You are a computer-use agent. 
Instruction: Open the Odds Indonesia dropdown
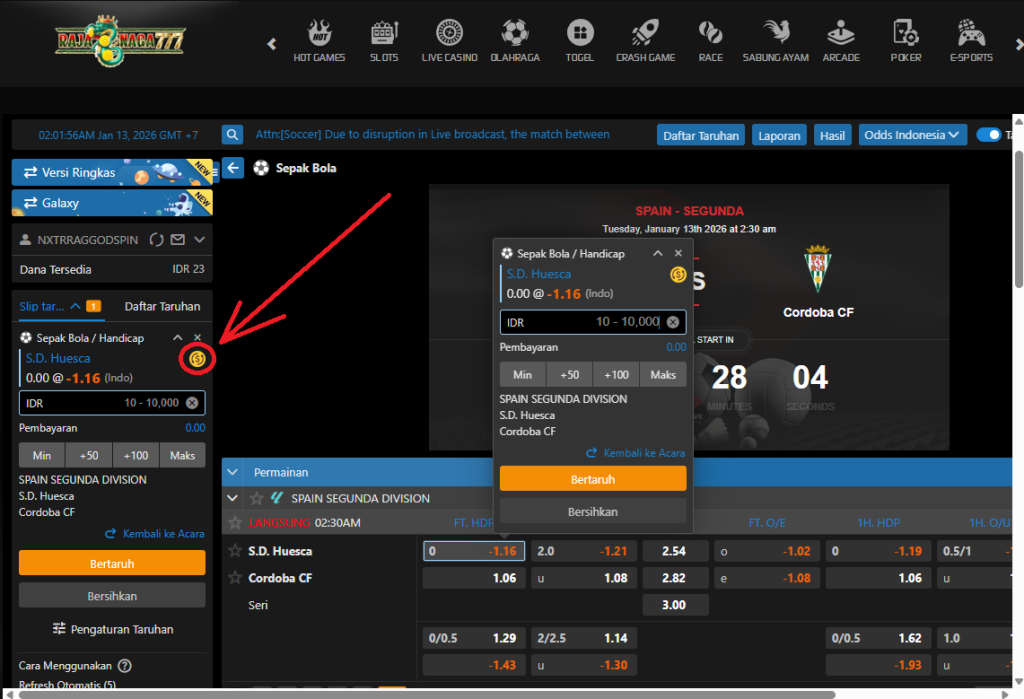pyautogui.click(x=912, y=135)
